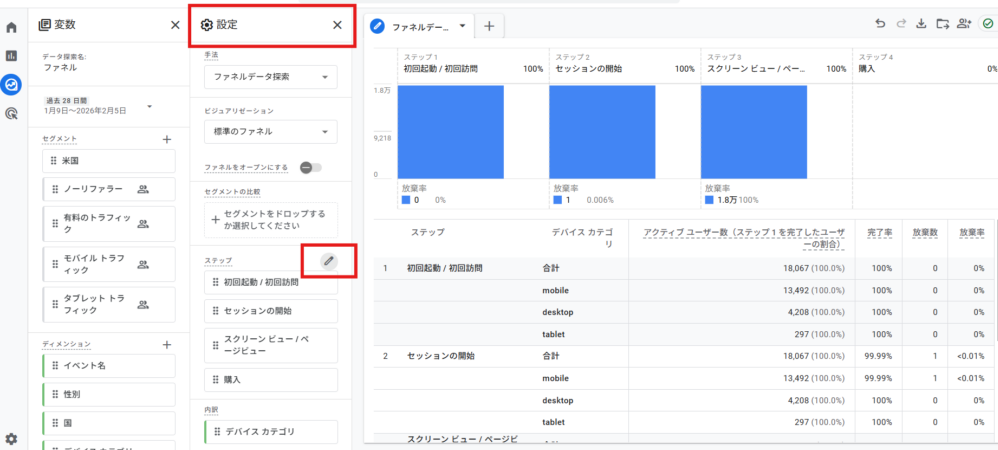Viewport: 998px width, 450px height.
Task: Open Admin settings gear at bottom left
Action: coord(12,438)
